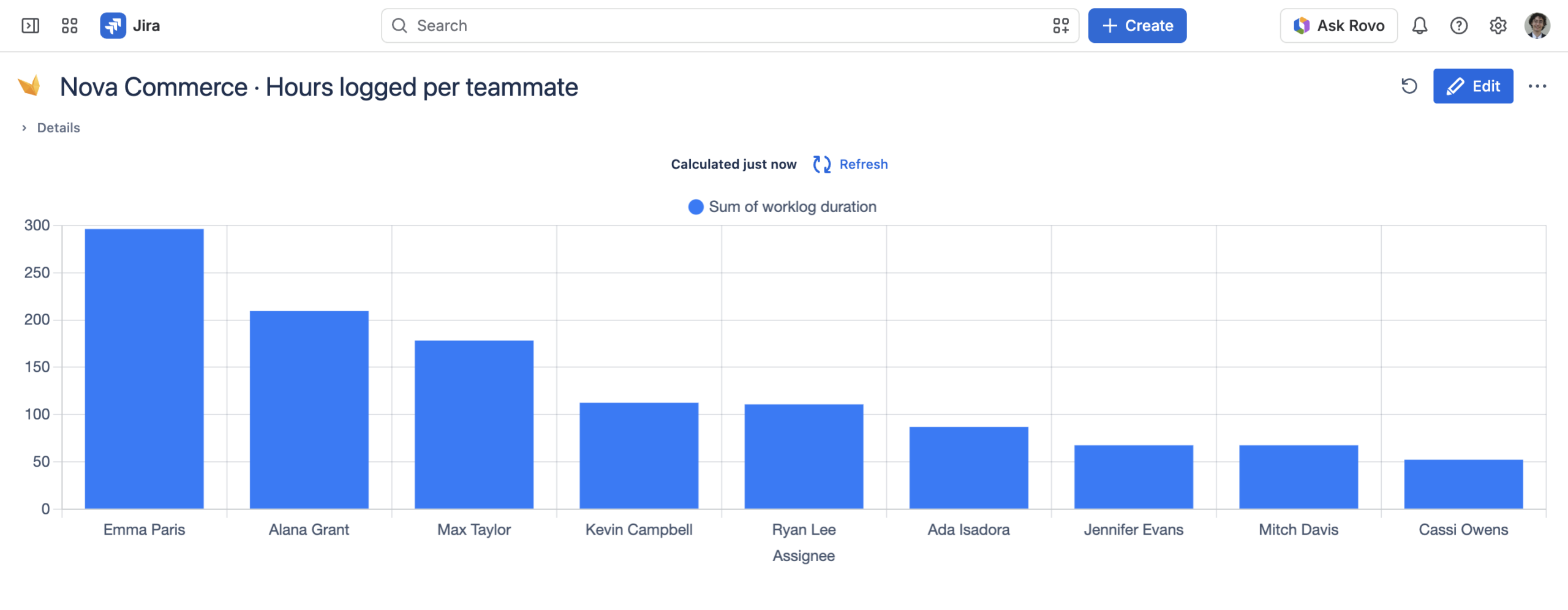The height and width of the screenshot is (610, 1568).
Task: Open the user profile avatar
Action: click(1537, 26)
